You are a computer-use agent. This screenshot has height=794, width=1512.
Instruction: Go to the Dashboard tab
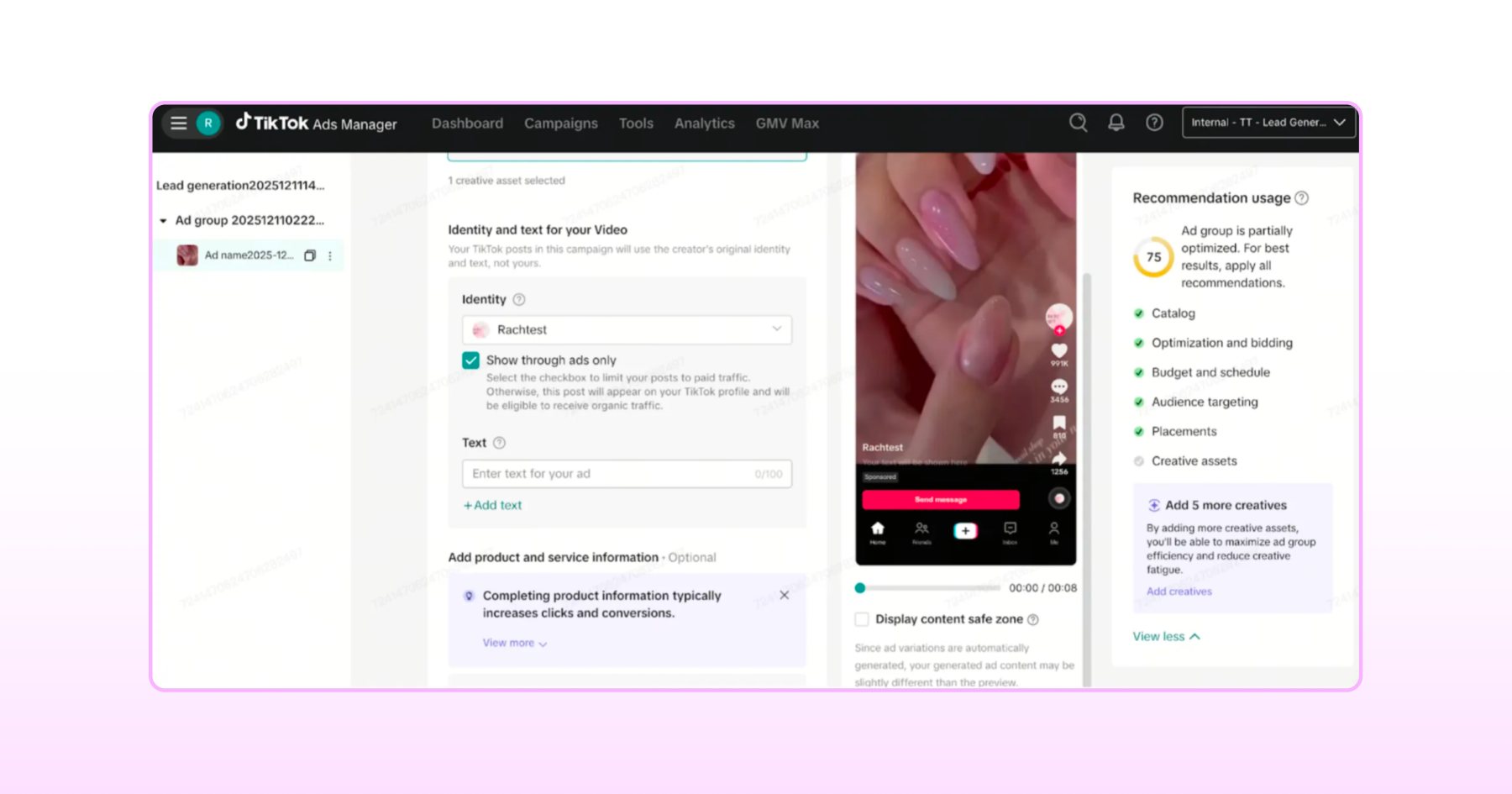click(x=467, y=123)
